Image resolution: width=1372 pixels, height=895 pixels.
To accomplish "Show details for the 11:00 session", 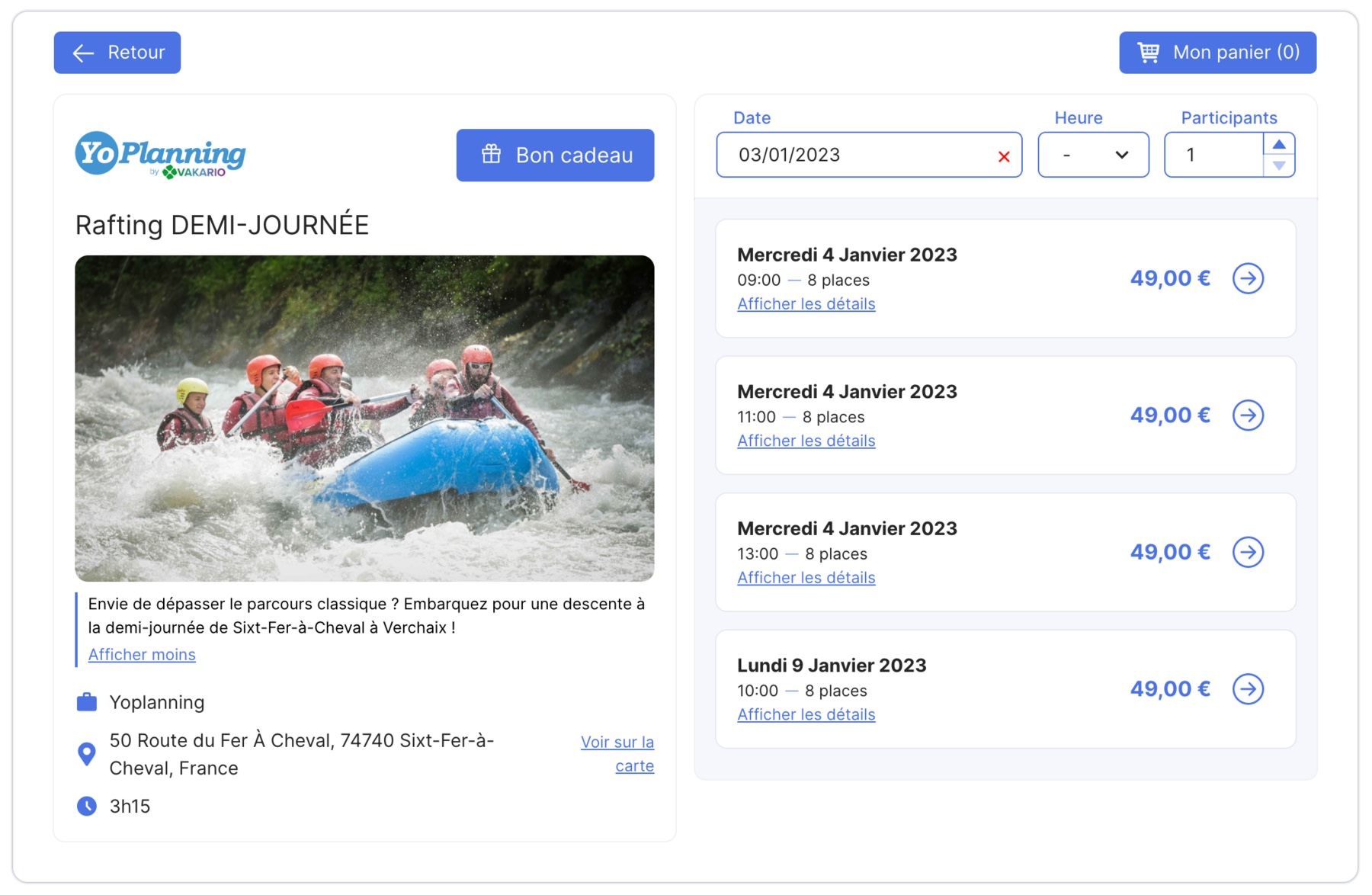I will coord(806,441).
